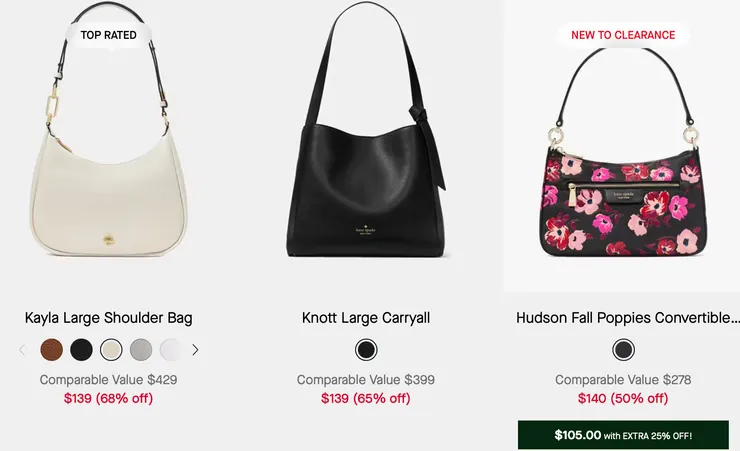Open the Knott Large Carryall title link
Screen dimensions: 740x451
click(x=366, y=318)
